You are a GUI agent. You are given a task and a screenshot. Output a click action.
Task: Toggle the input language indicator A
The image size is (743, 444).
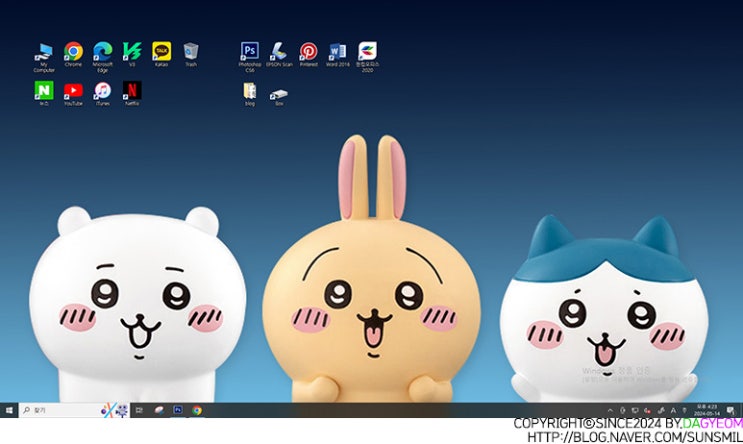673,410
